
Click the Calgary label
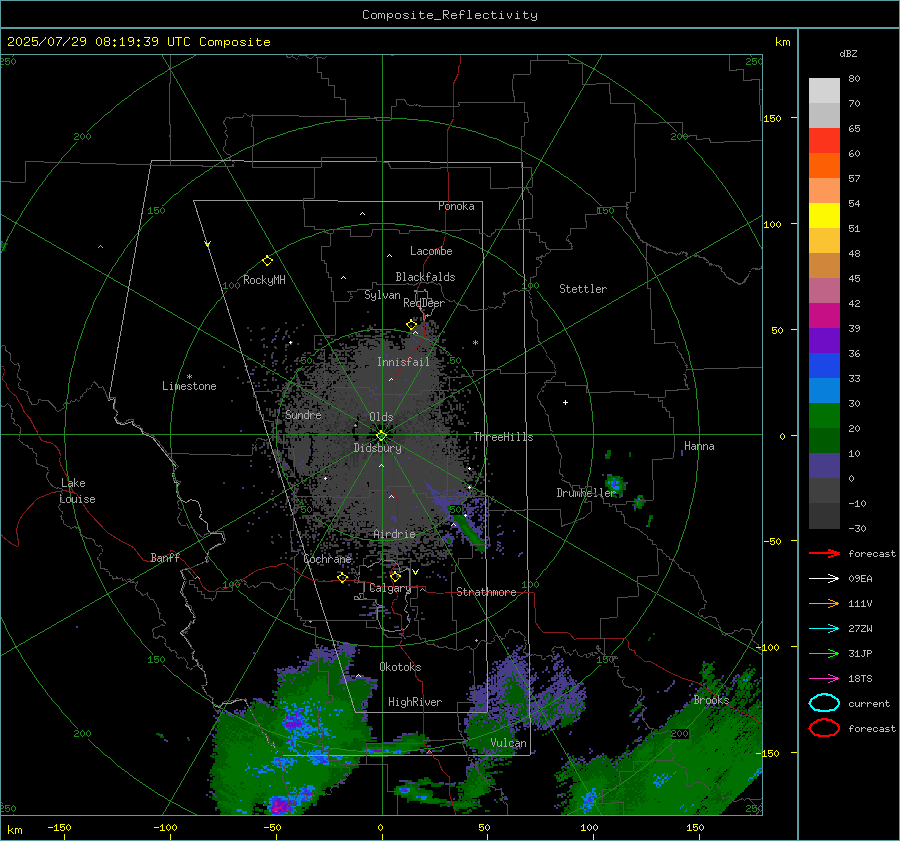point(390,588)
